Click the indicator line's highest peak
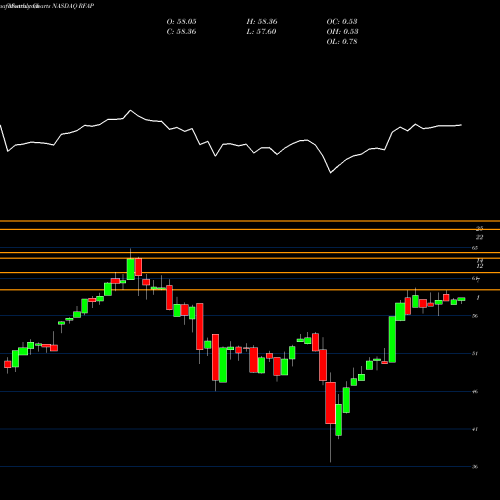 point(130,110)
